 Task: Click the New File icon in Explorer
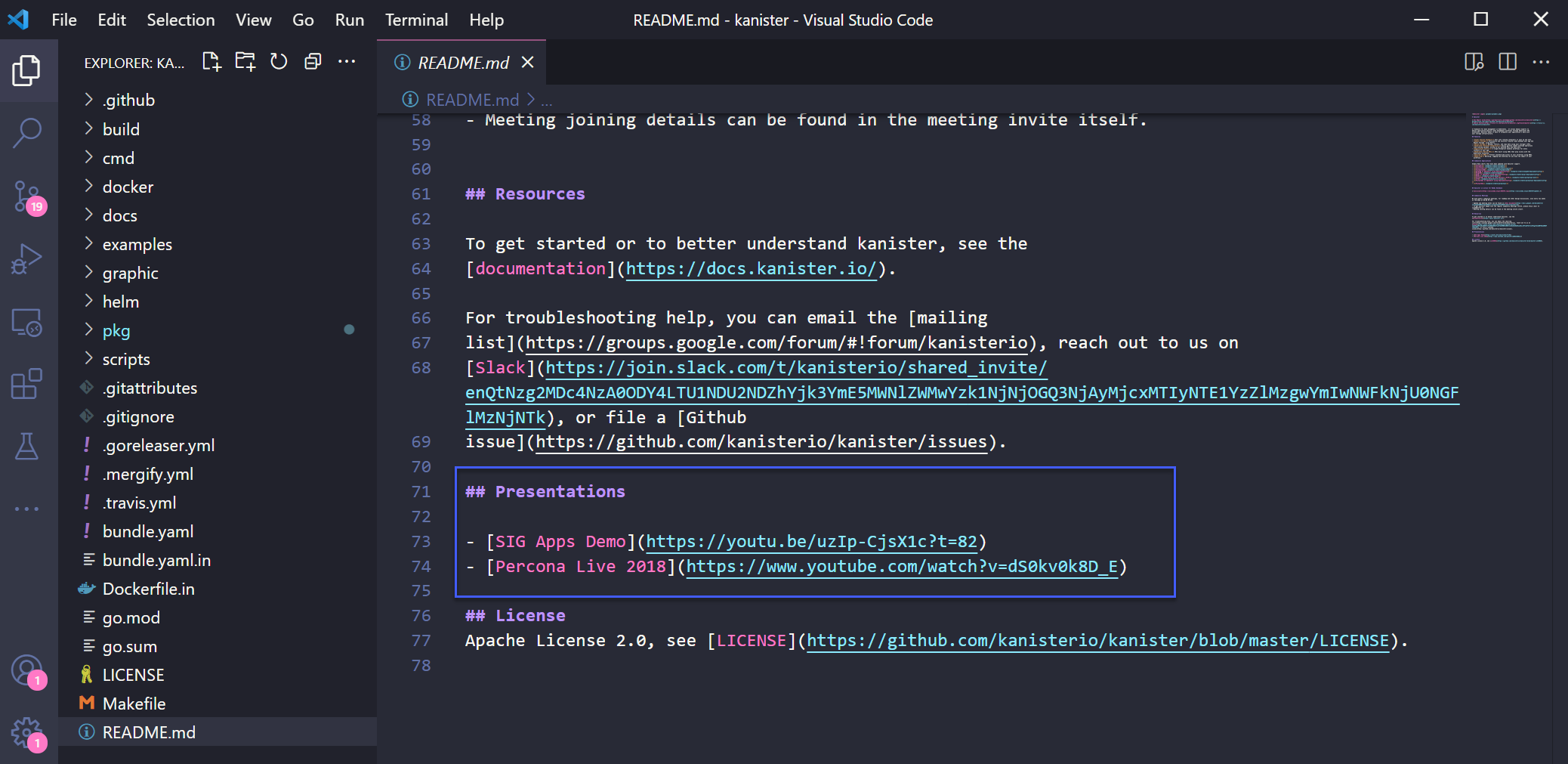211,62
